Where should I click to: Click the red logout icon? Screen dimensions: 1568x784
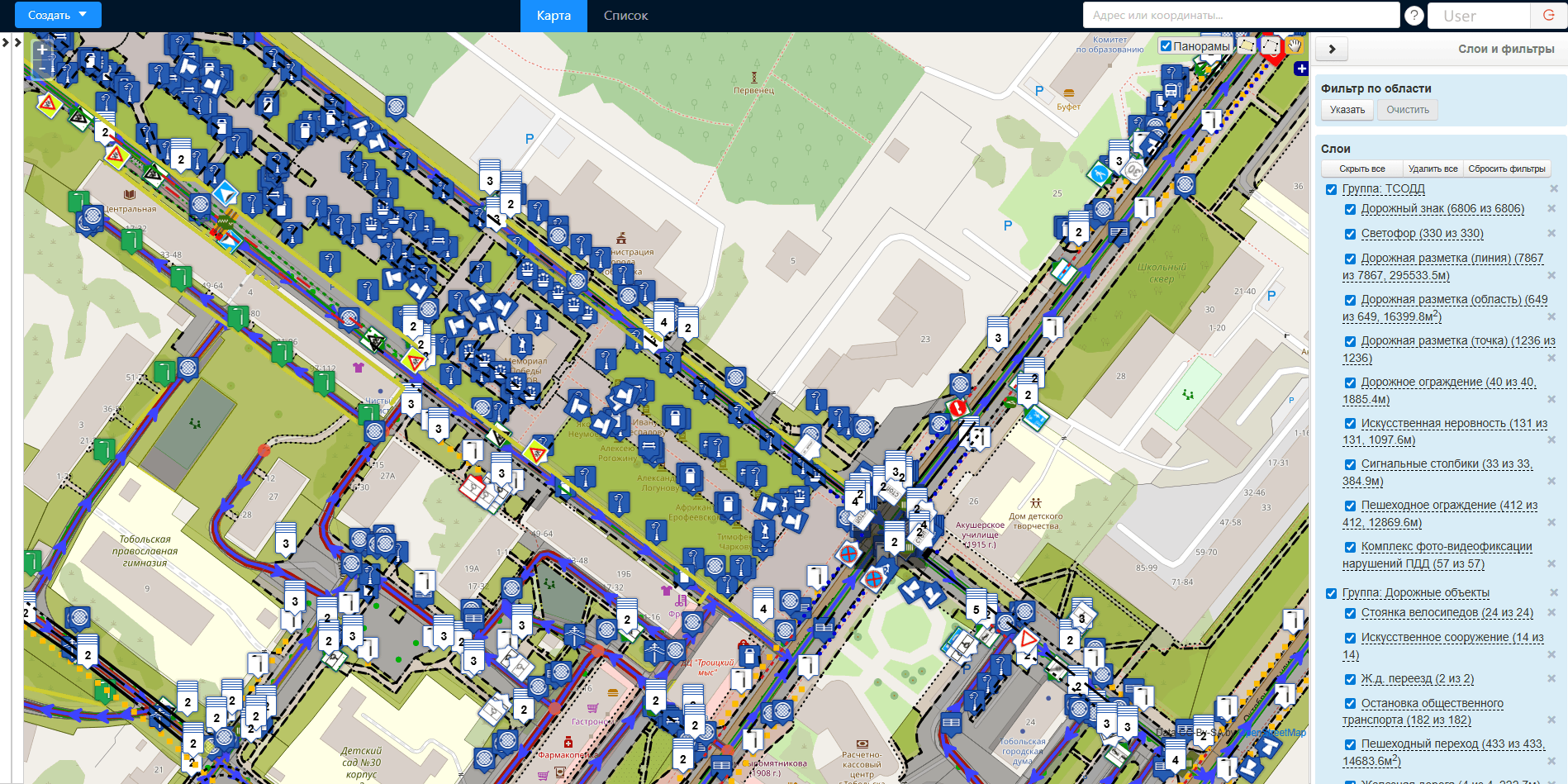tap(1548, 16)
